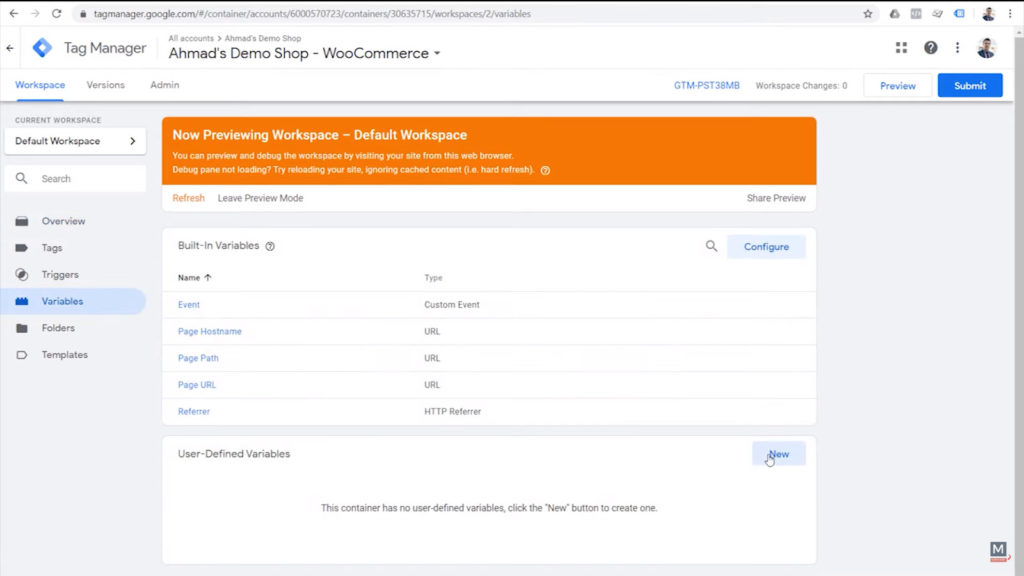This screenshot has width=1024, height=576.
Task: Toggle the Name column sort arrow
Action: tap(209, 278)
